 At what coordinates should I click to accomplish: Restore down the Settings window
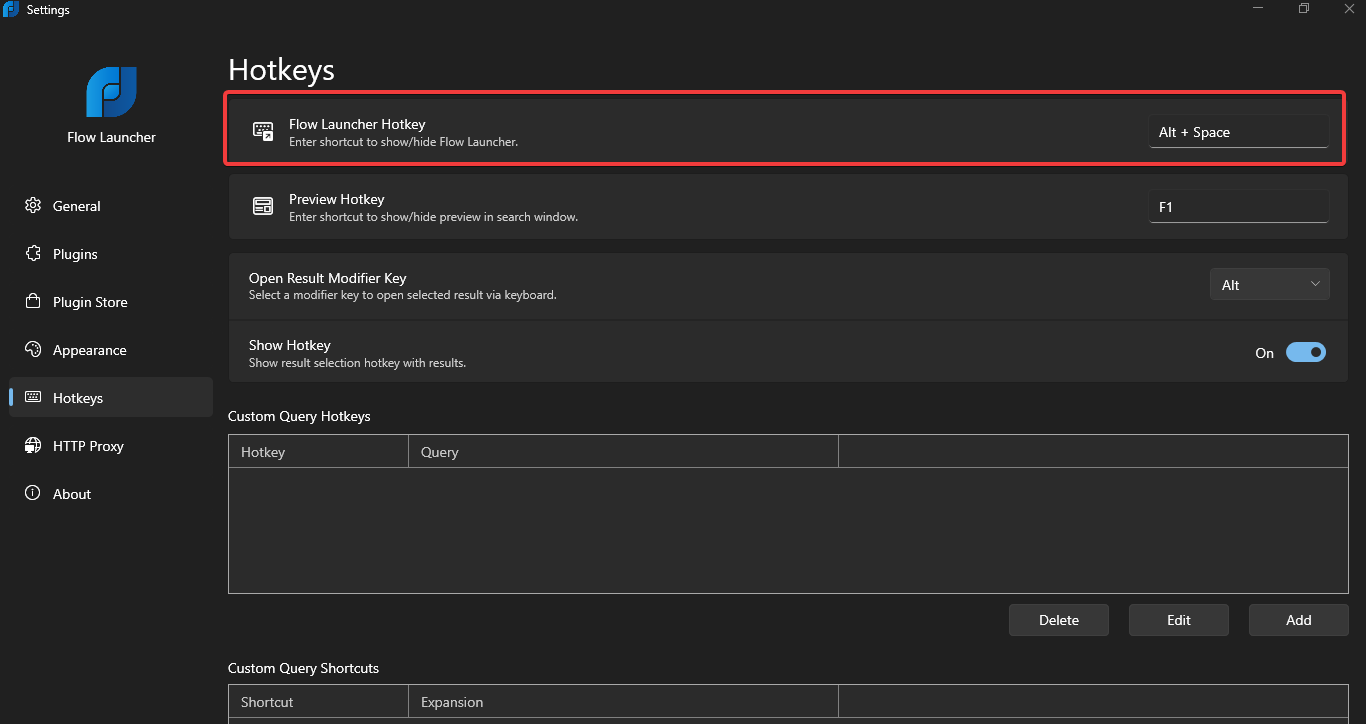pyautogui.click(x=1304, y=9)
